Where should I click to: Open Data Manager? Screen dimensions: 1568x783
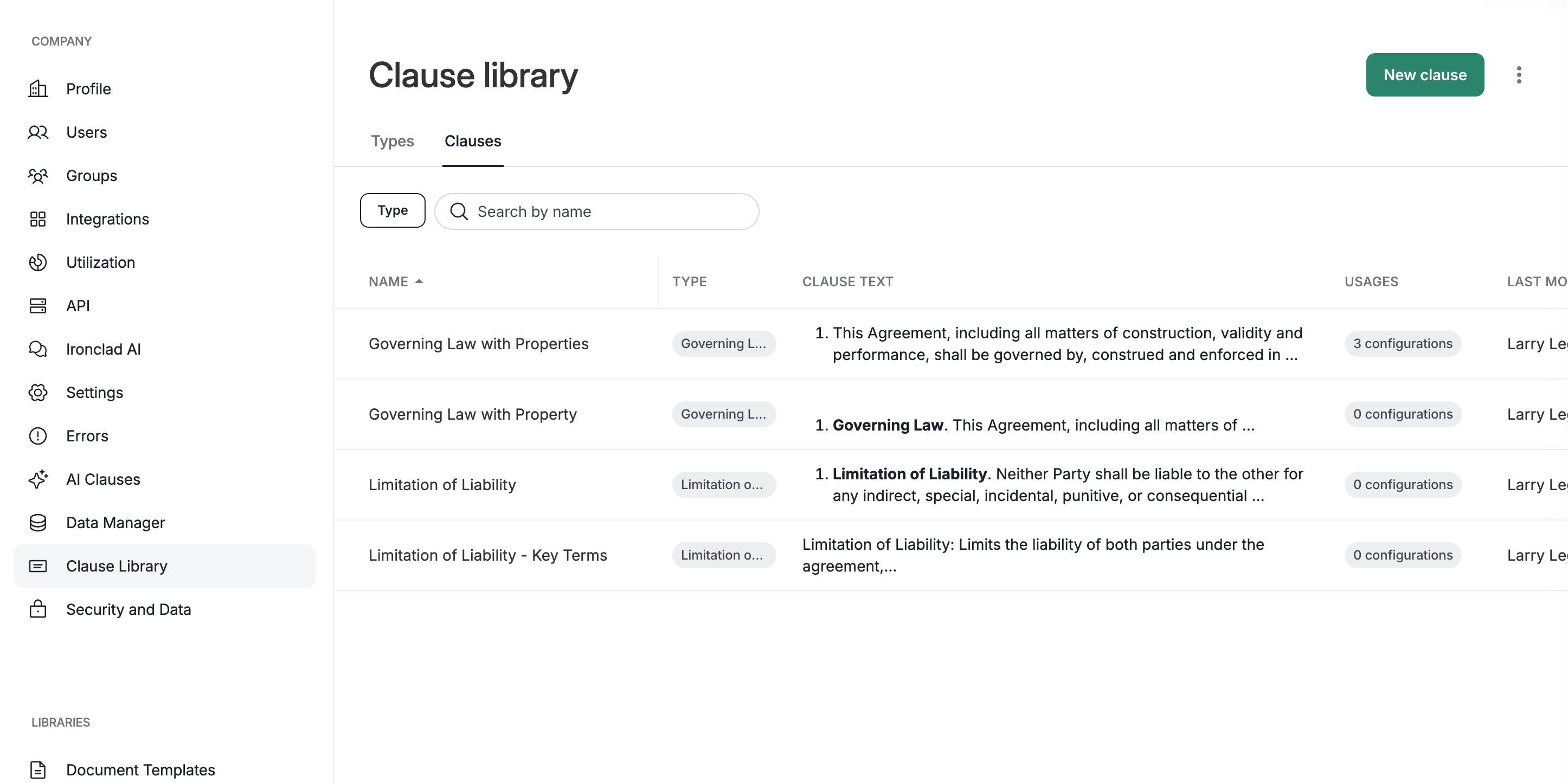pos(164,522)
